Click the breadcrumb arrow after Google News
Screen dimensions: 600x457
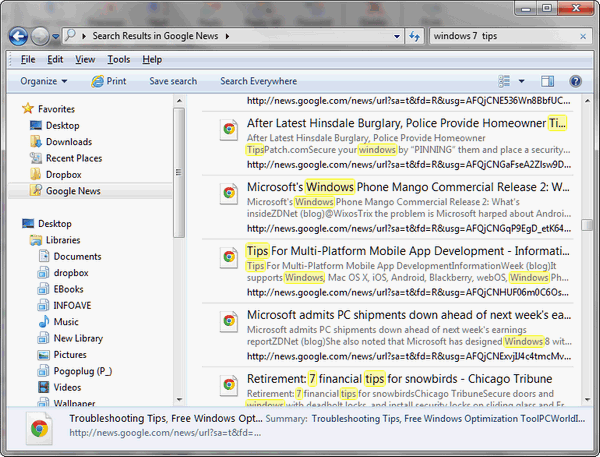click(x=227, y=36)
